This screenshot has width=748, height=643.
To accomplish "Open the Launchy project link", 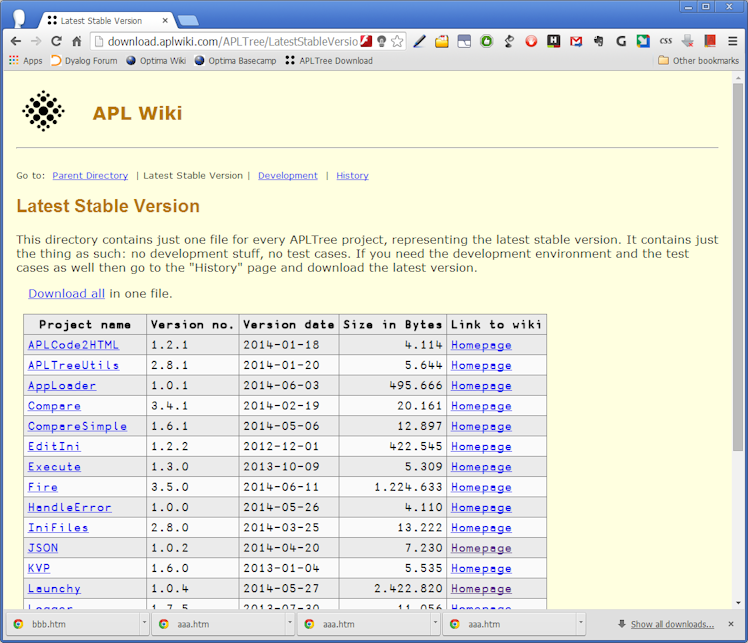I will tap(54, 589).
